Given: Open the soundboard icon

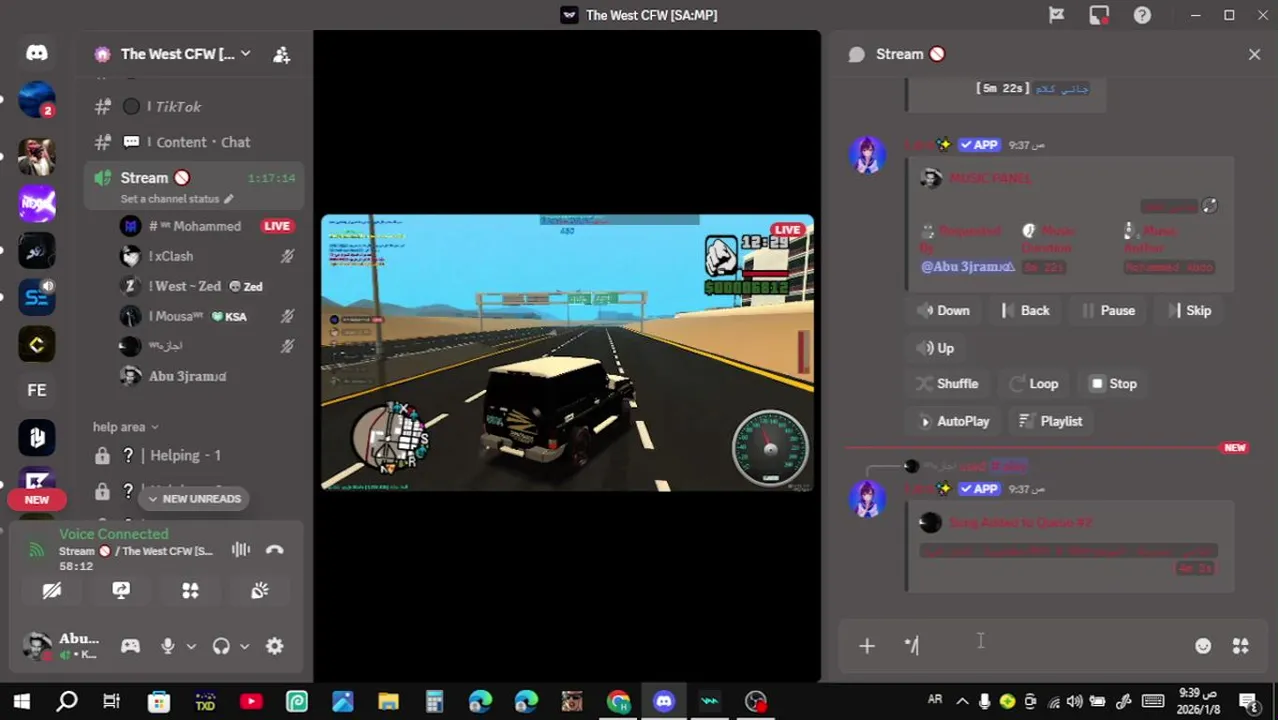Looking at the screenshot, I should coord(260,591).
